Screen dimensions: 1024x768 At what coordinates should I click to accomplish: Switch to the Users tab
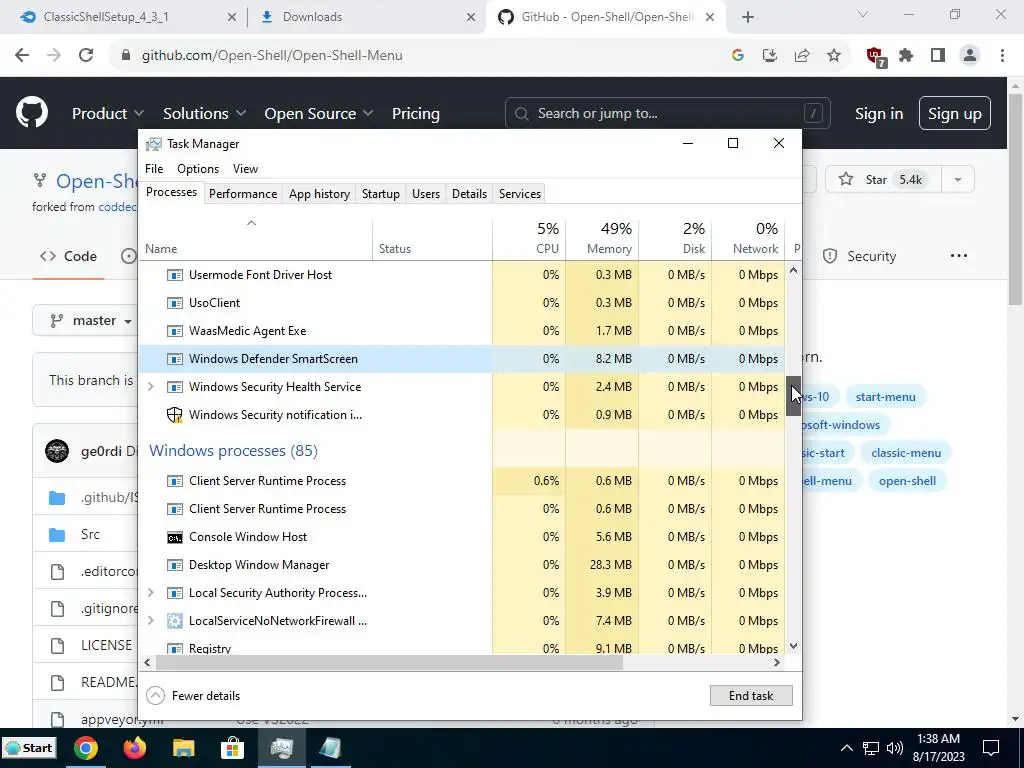click(426, 194)
